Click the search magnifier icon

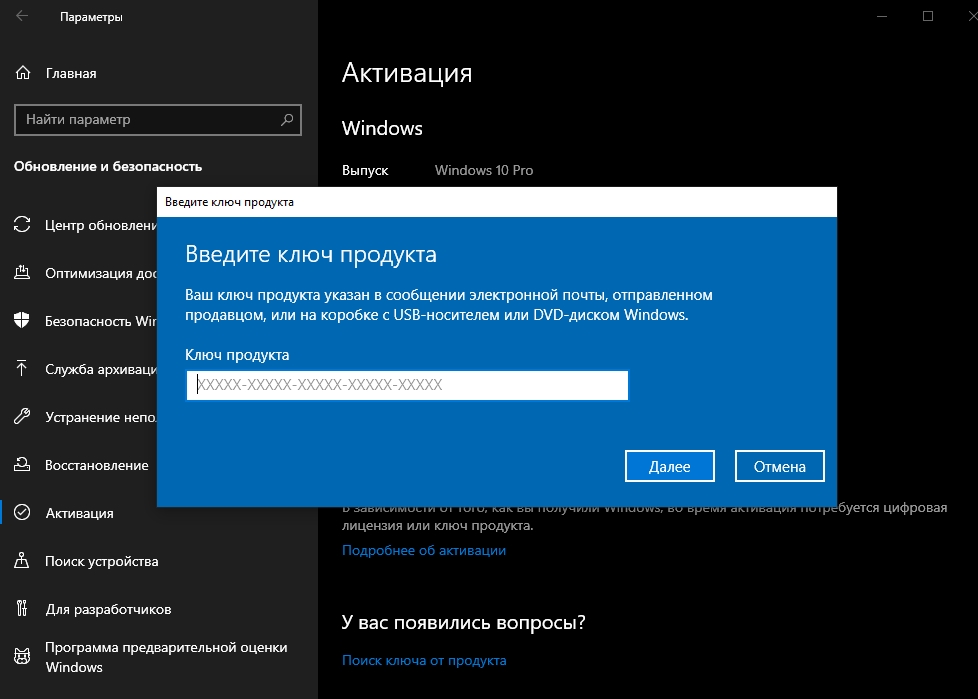pos(287,119)
